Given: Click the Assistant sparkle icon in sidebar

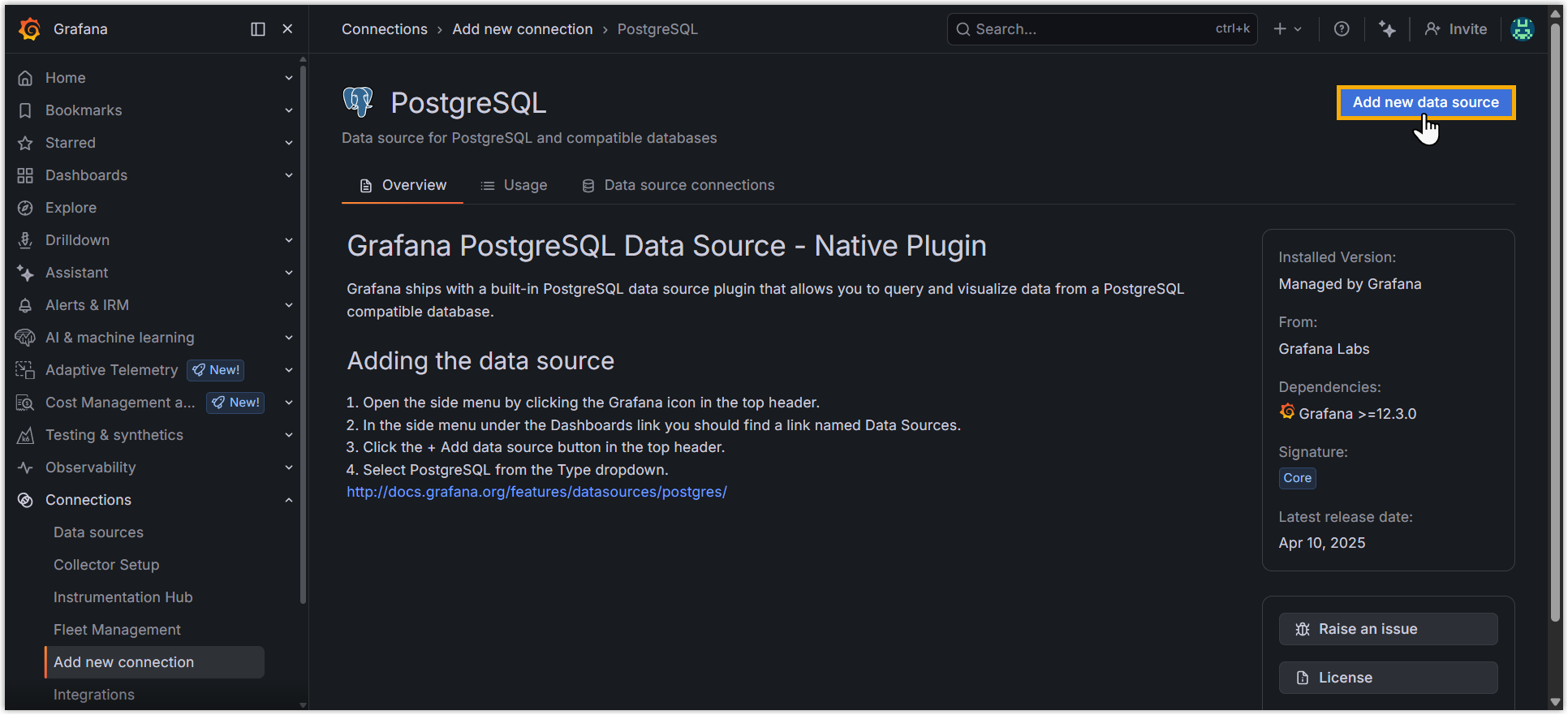Looking at the screenshot, I should [x=25, y=273].
